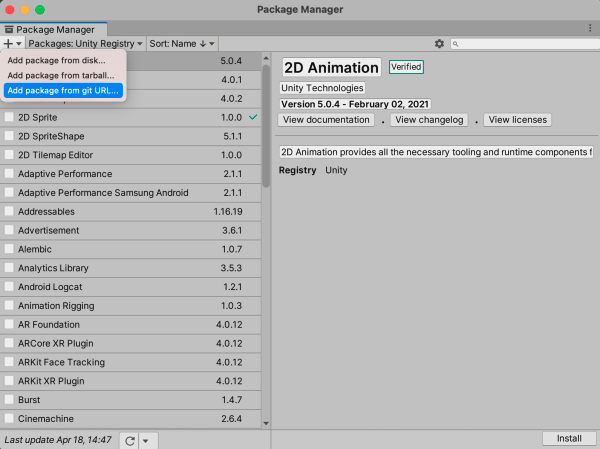Select the Cinemachine package name
The height and width of the screenshot is (449, 600).
pos(46,419)
